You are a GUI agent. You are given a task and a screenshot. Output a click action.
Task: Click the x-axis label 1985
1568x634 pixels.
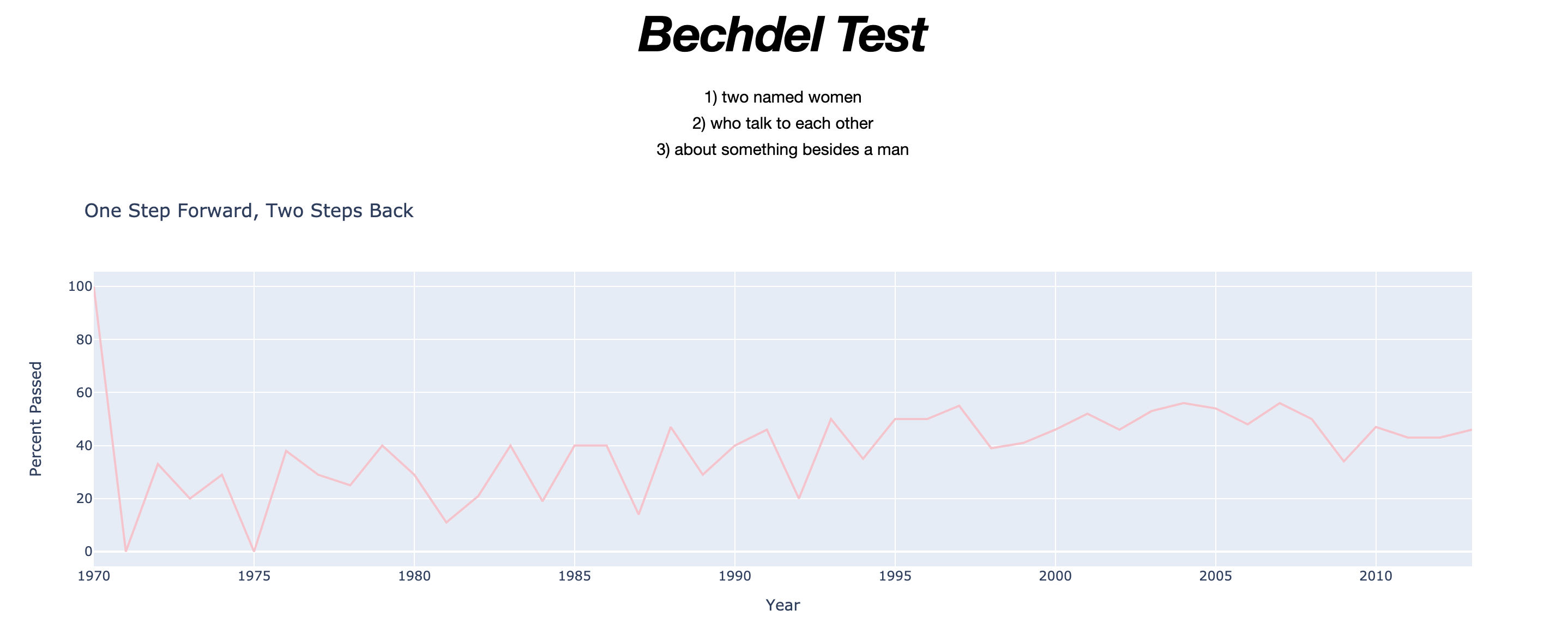coord(574,576)
